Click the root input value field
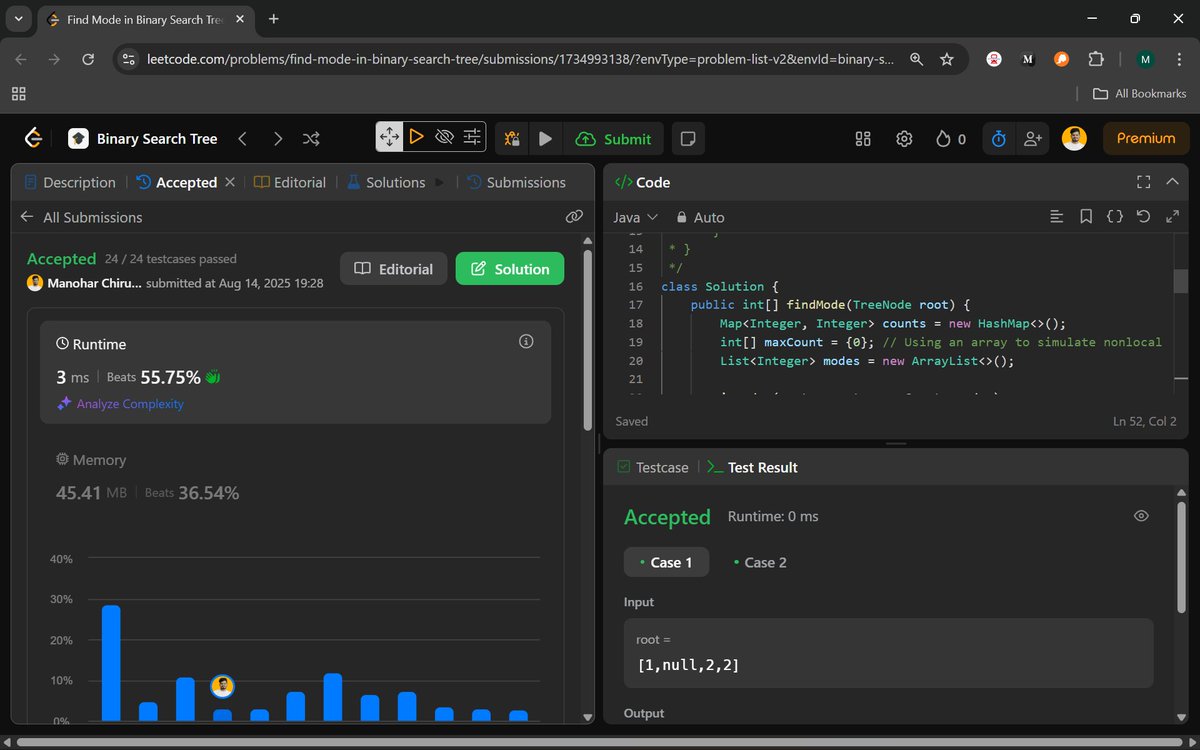The height and width of the screenshot is (750, 1200). pyautogui.click(x=889, y=653)
